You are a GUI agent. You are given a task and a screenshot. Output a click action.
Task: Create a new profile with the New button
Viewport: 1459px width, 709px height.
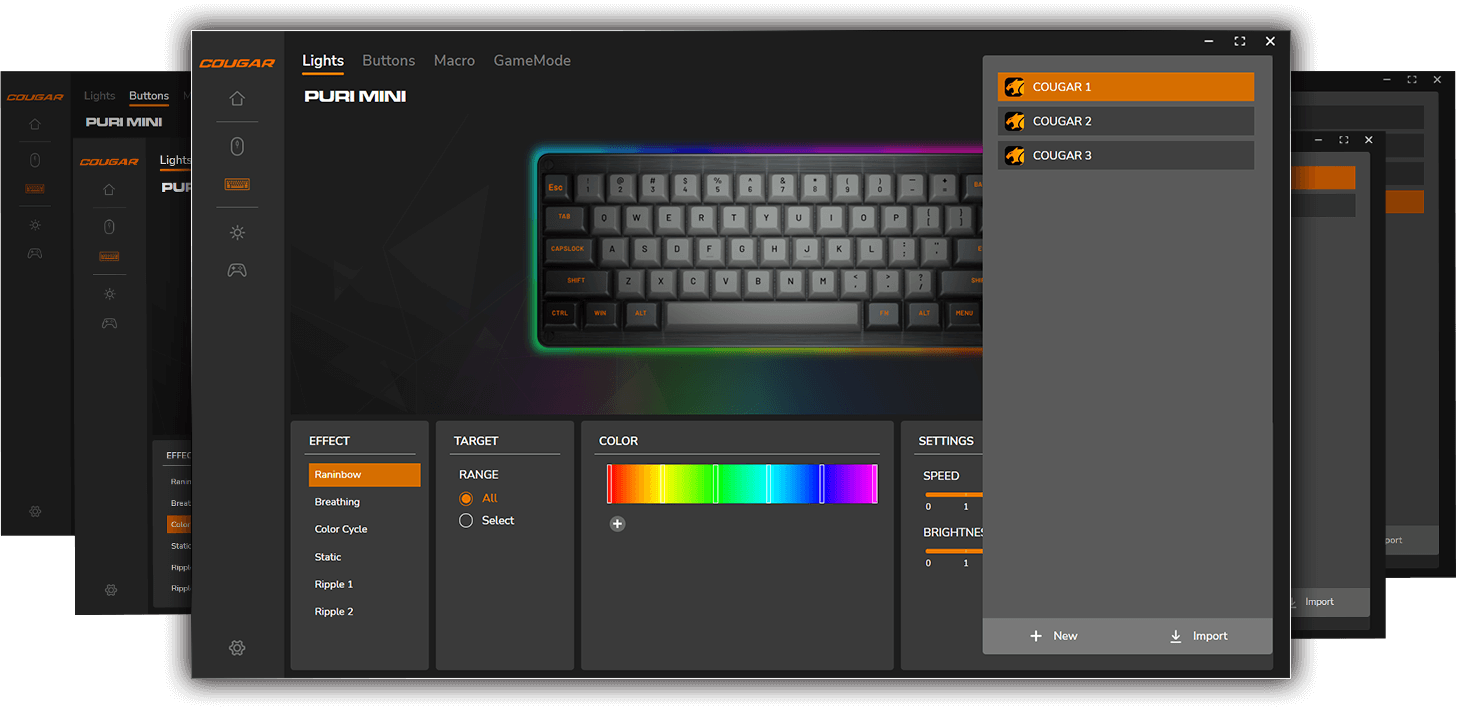point(1054,636)
